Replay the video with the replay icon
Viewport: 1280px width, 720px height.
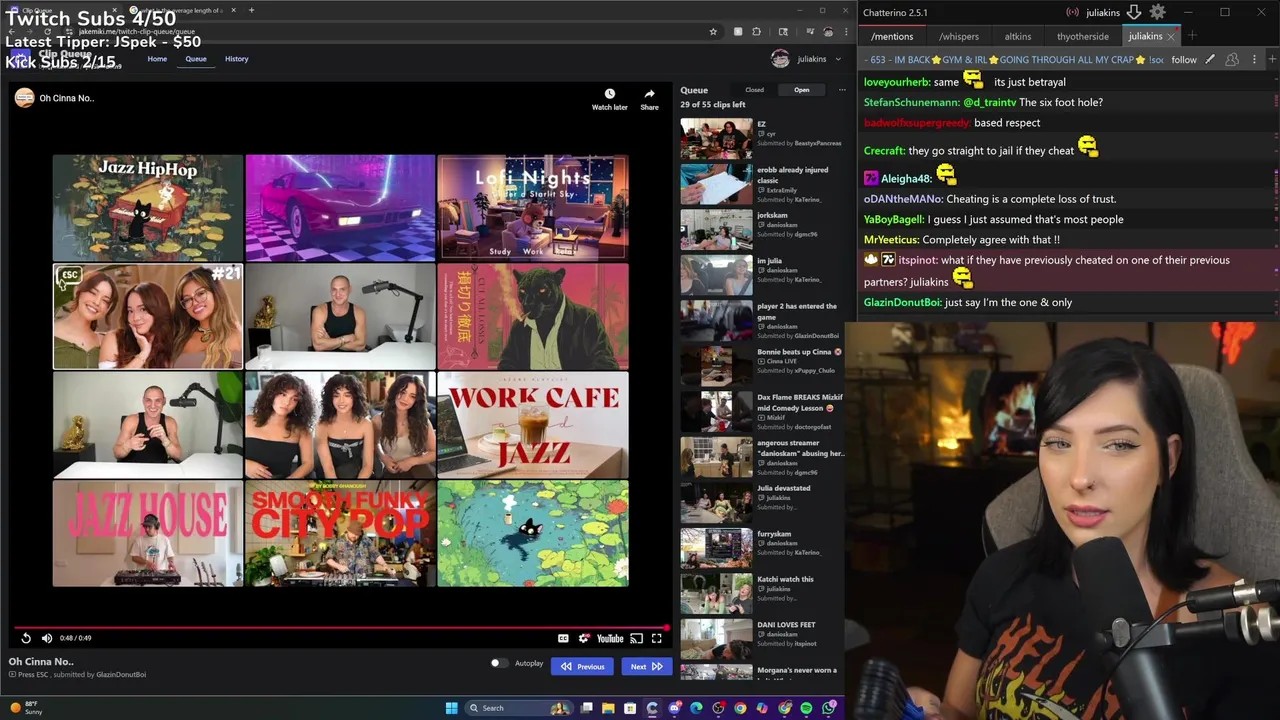click(x=26, y=638)
